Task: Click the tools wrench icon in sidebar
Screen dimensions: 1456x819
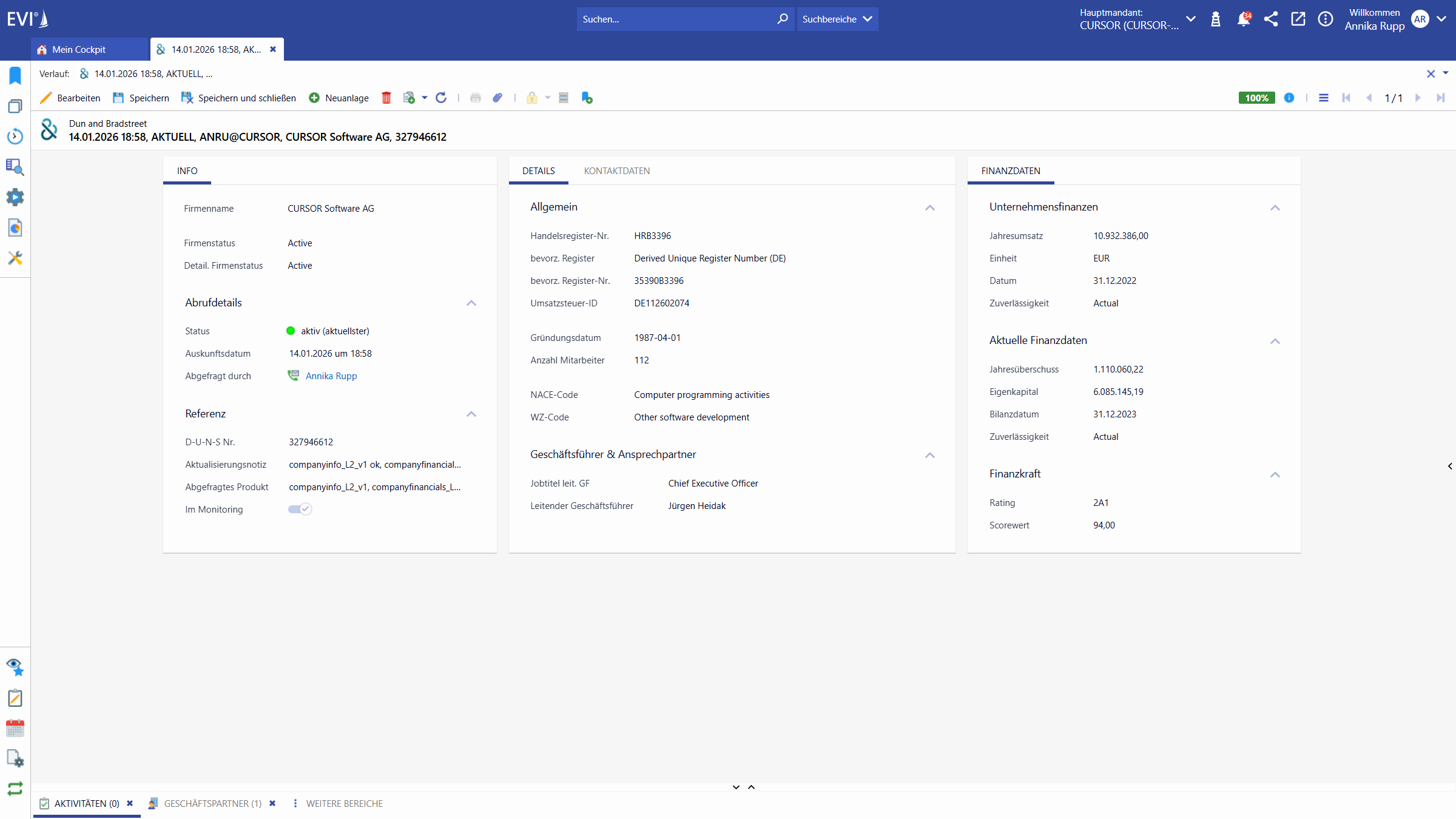Action: 15,258
